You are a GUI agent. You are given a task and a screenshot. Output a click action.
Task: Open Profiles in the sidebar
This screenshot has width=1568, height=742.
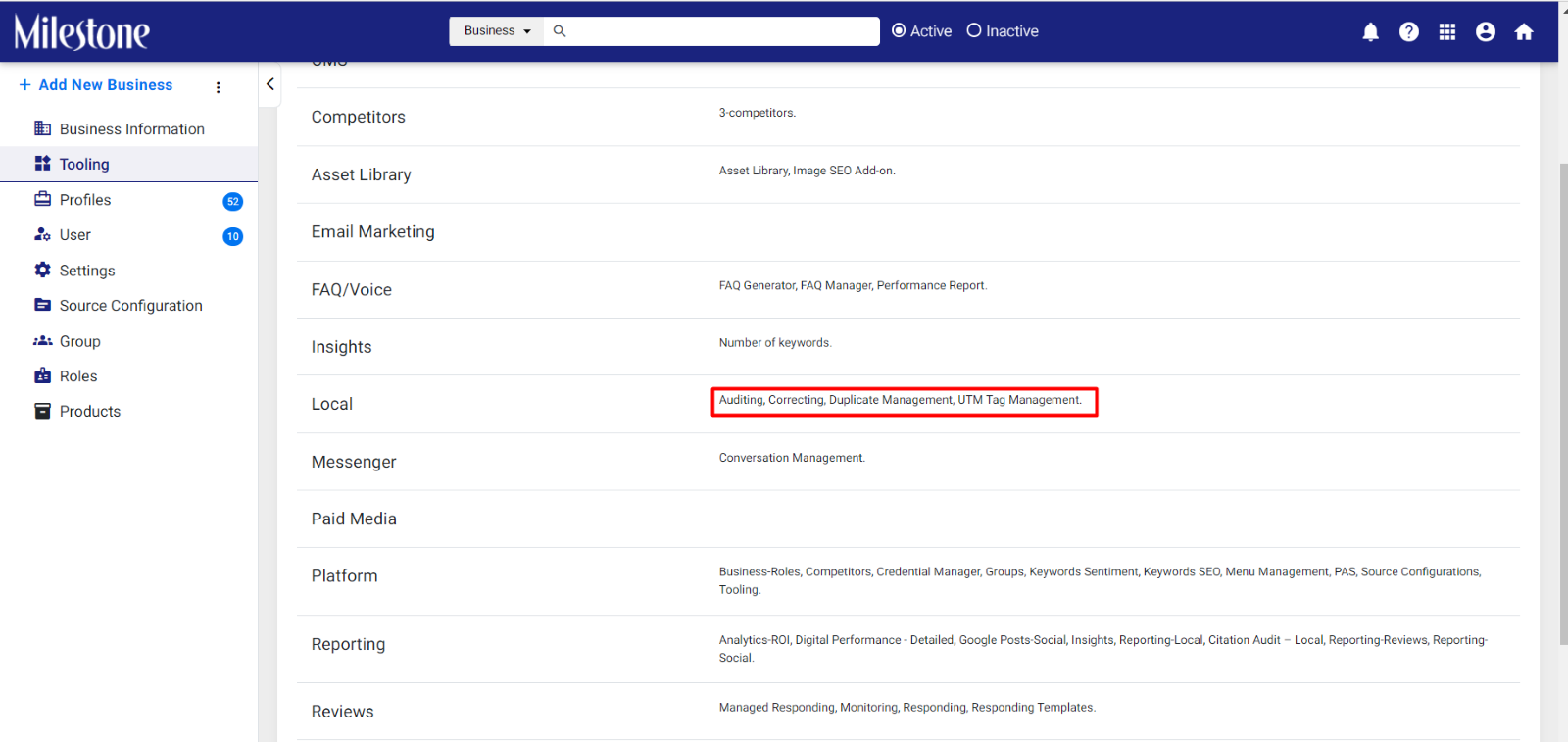pyautogui.click(x=85, y=200)
